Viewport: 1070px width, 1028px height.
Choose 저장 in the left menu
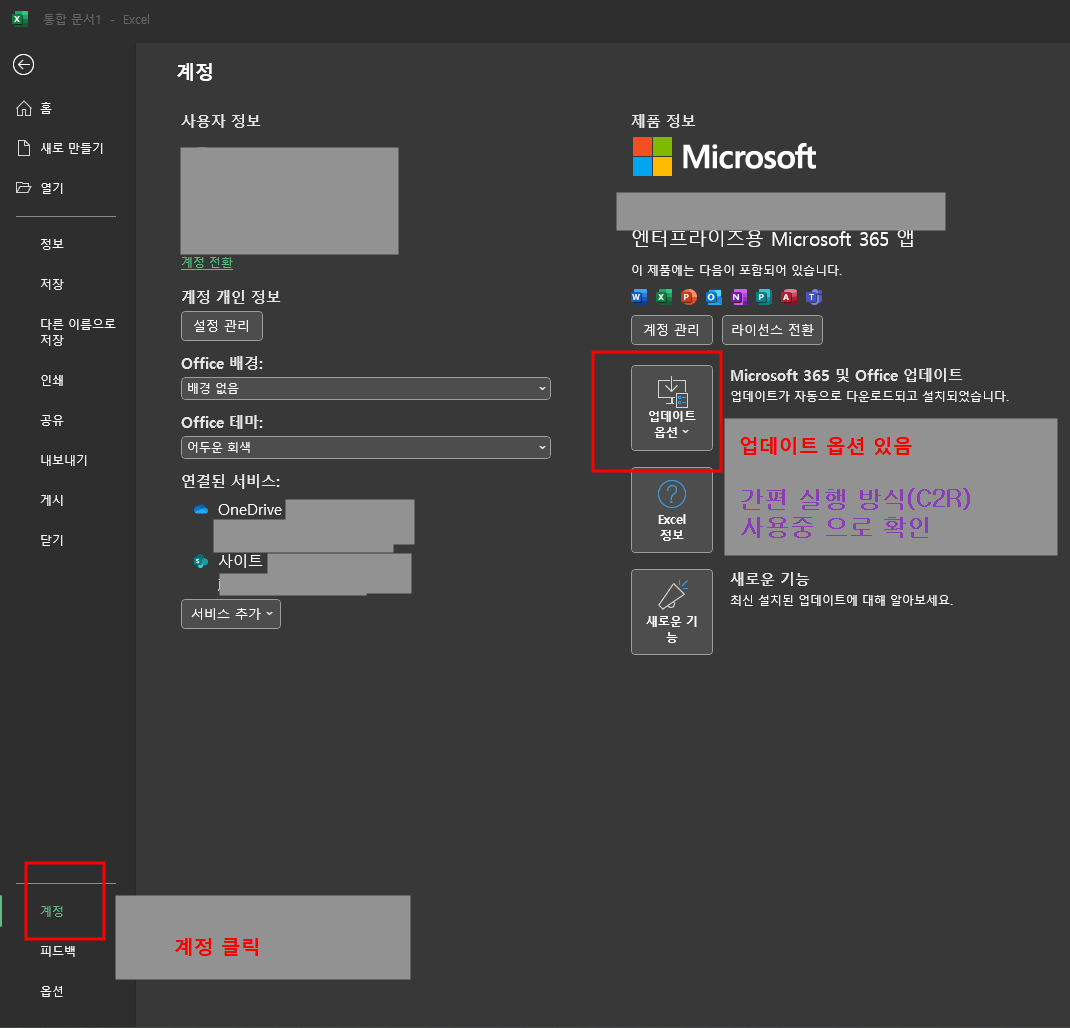[52, 284]
